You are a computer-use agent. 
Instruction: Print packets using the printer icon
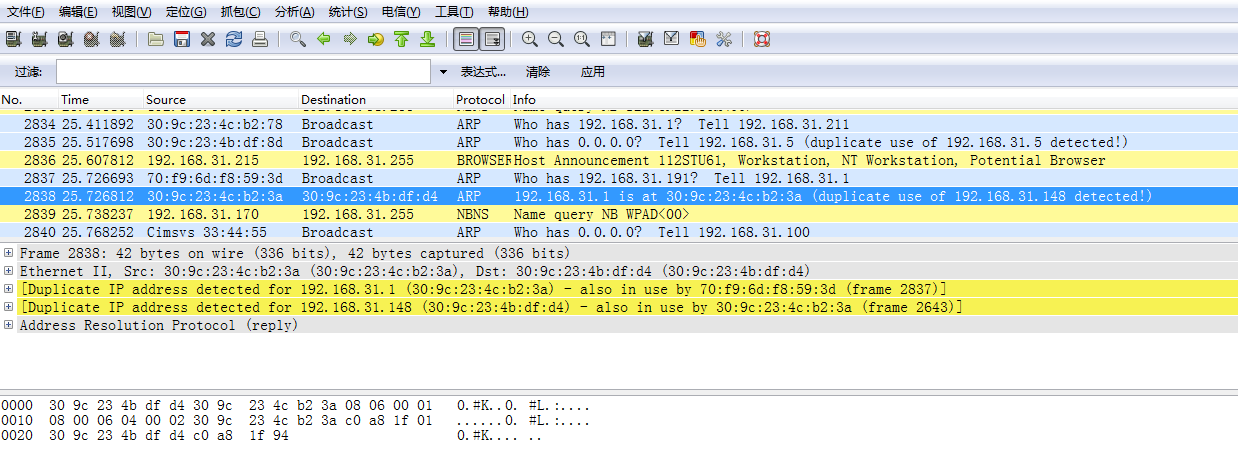click(260, 39)
